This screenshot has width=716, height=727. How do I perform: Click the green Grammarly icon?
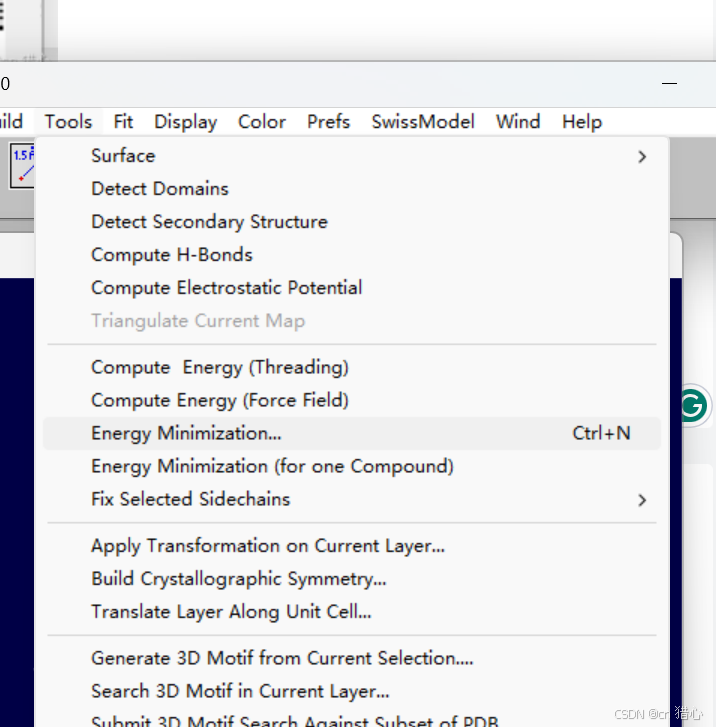[693, 406]
